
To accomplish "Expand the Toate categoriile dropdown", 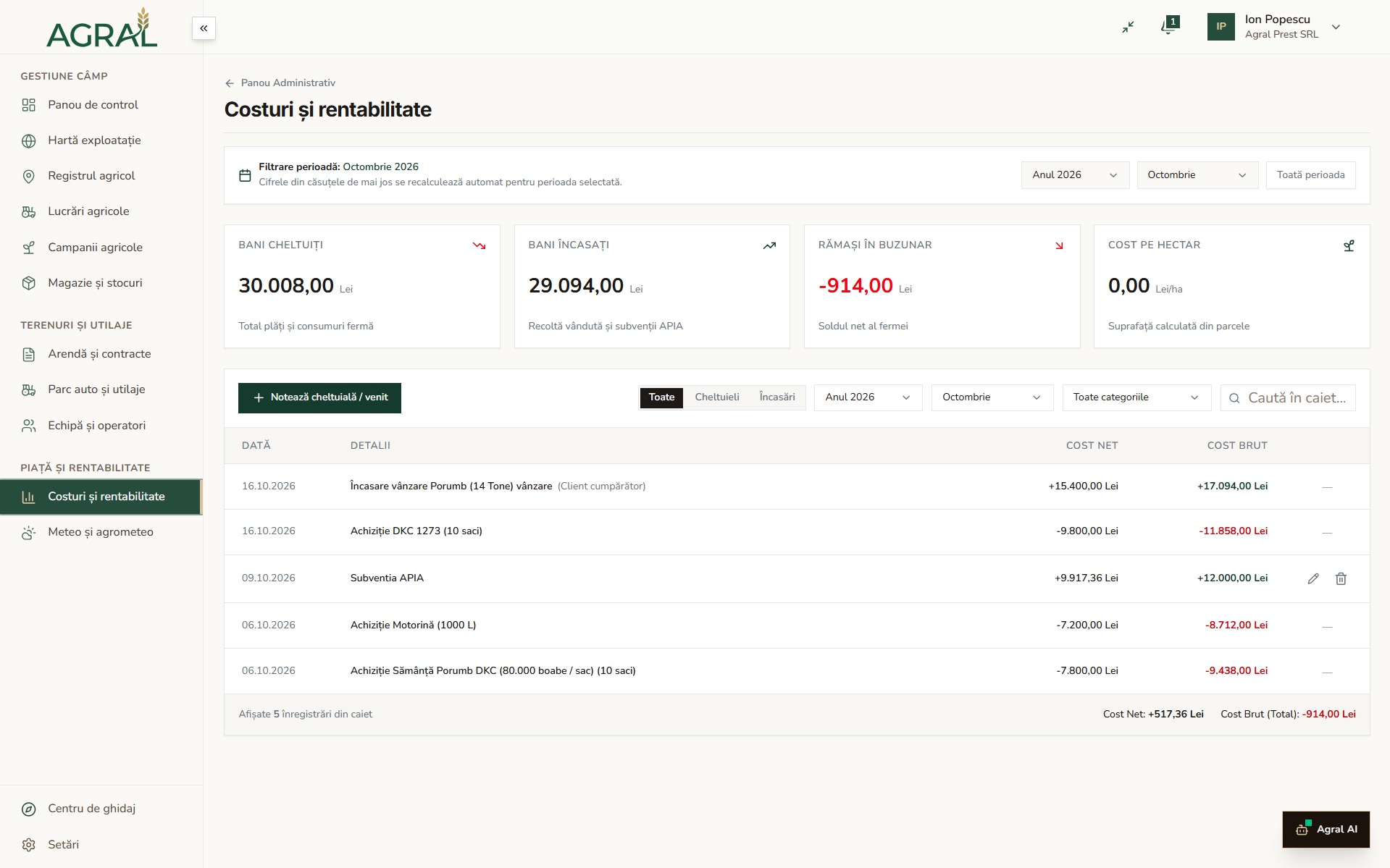I will pos(1136,397).
